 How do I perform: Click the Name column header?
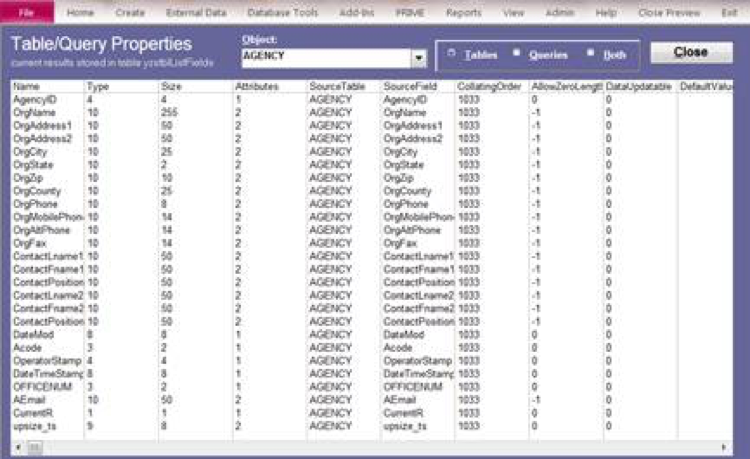pyautogui.click(x=47, y=89)
